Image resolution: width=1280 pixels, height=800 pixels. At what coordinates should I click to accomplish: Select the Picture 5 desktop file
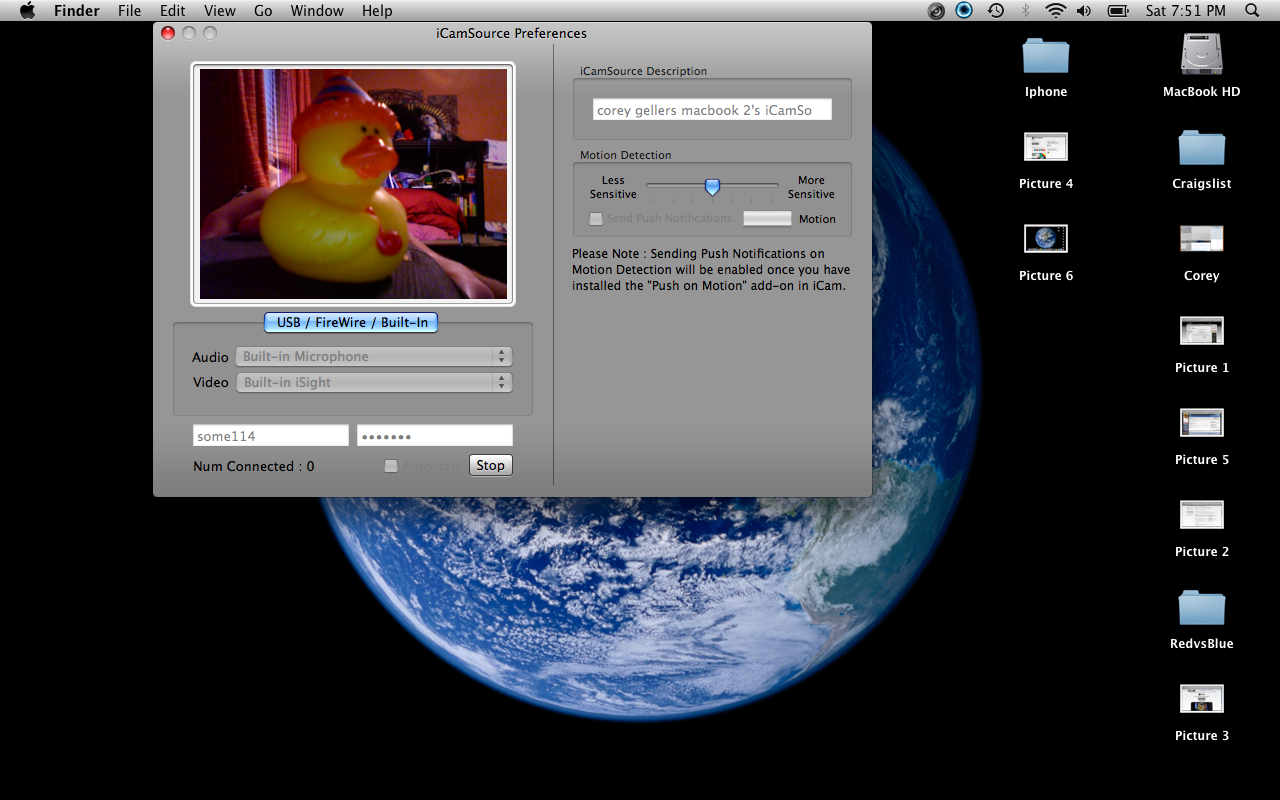coord(1202,423)
